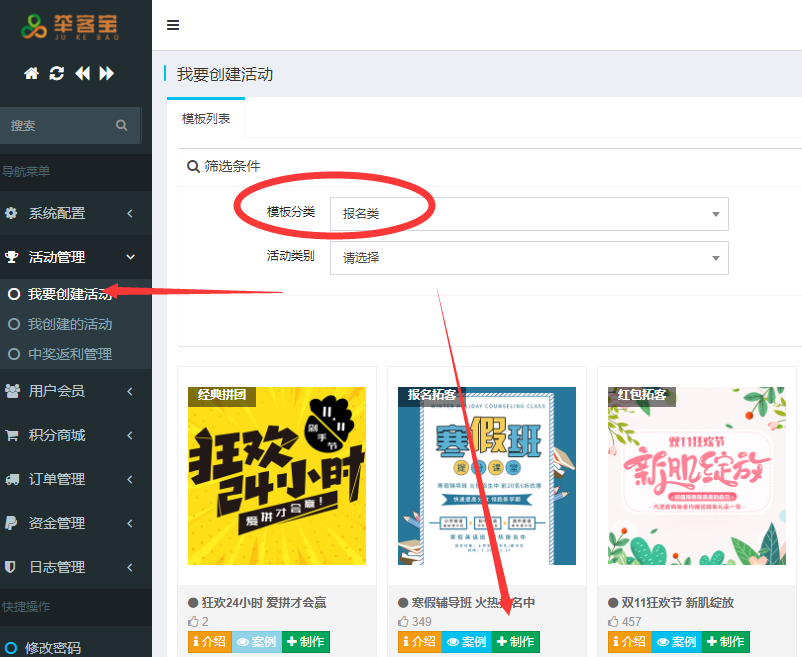Click the title 狂欢24小时 爱拼才会赢

point(264,603)
